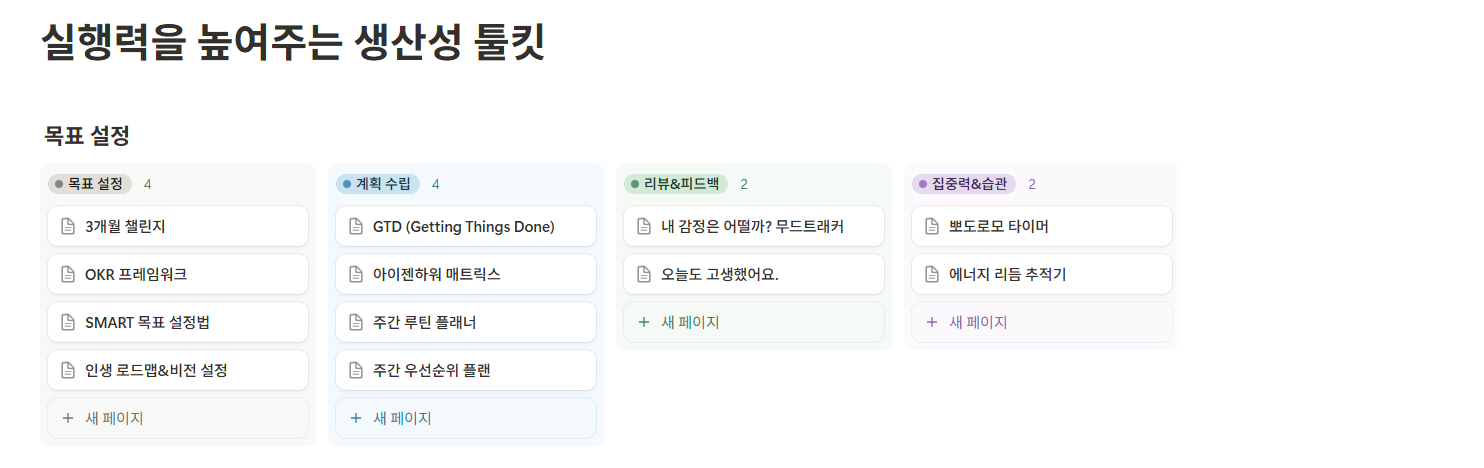Click the blue 계획 수립 group tag
This screenshot has width=1484, height=468.
click(378, 184)
